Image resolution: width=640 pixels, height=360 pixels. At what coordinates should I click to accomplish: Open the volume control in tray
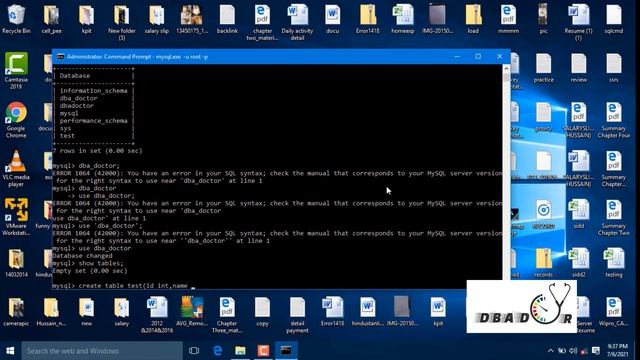(573, 351)
